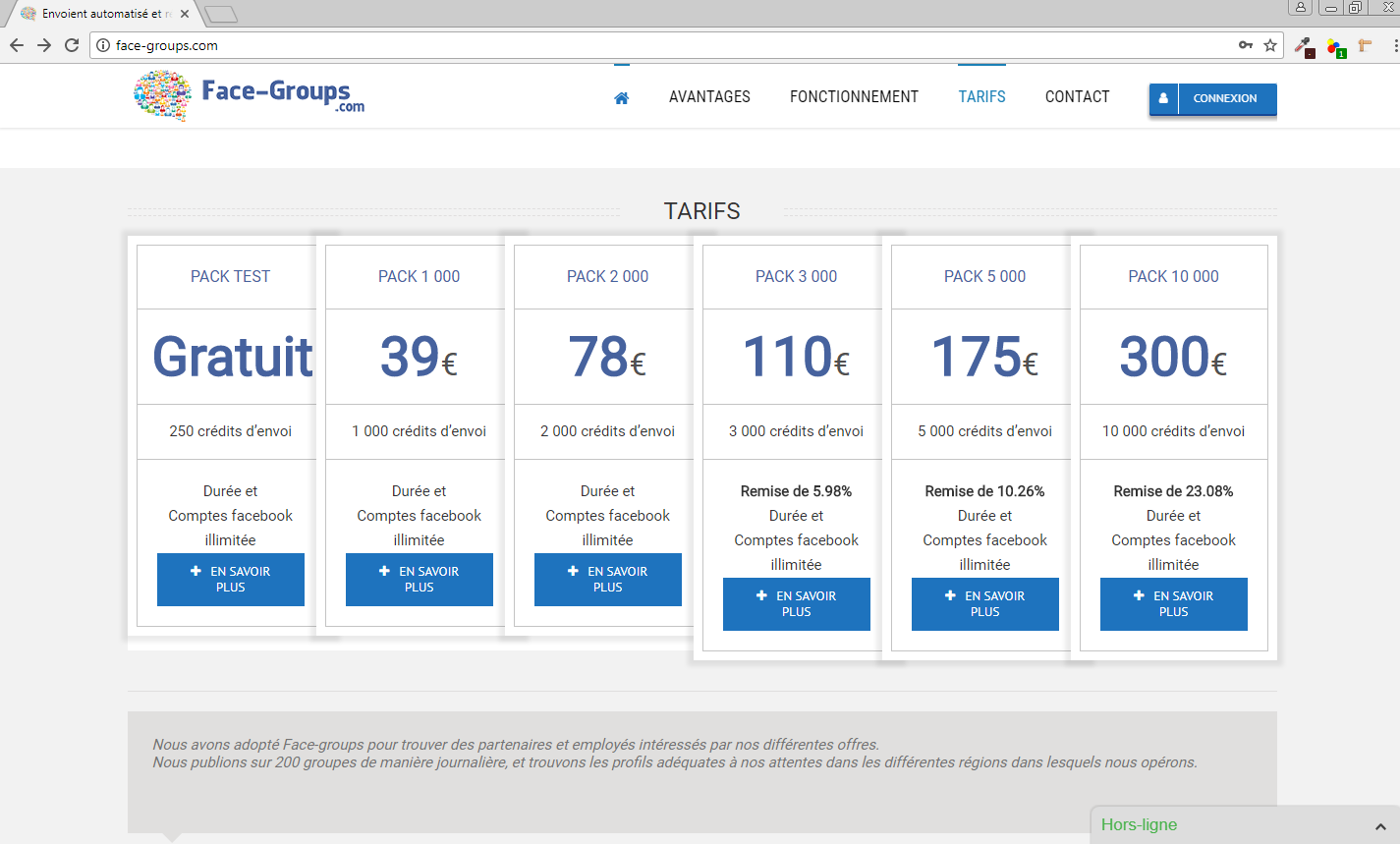Screen dimensions: 1400x844
Task: Go back to the previous page
Action: (17, 45)
